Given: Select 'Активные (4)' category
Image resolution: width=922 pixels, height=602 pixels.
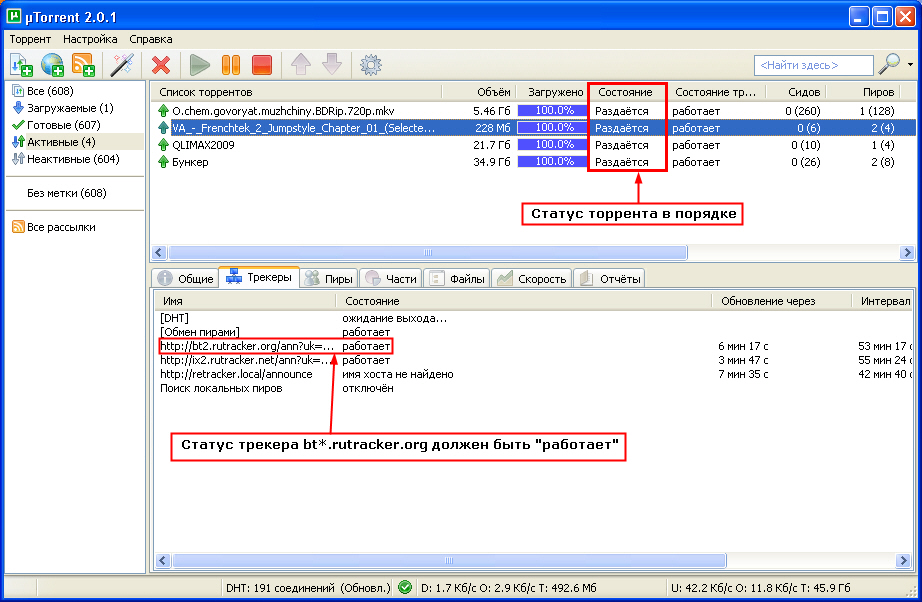Looking at the screenshot, I should coord(61,142).
